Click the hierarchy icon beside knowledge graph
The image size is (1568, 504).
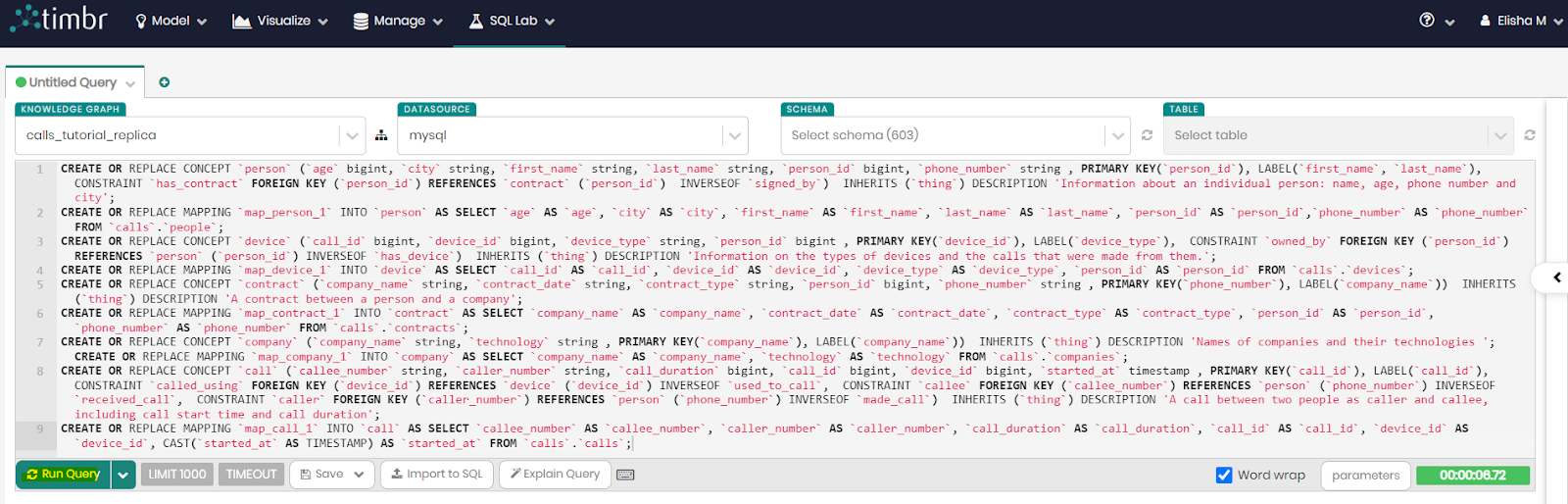(x=381, y=135)
